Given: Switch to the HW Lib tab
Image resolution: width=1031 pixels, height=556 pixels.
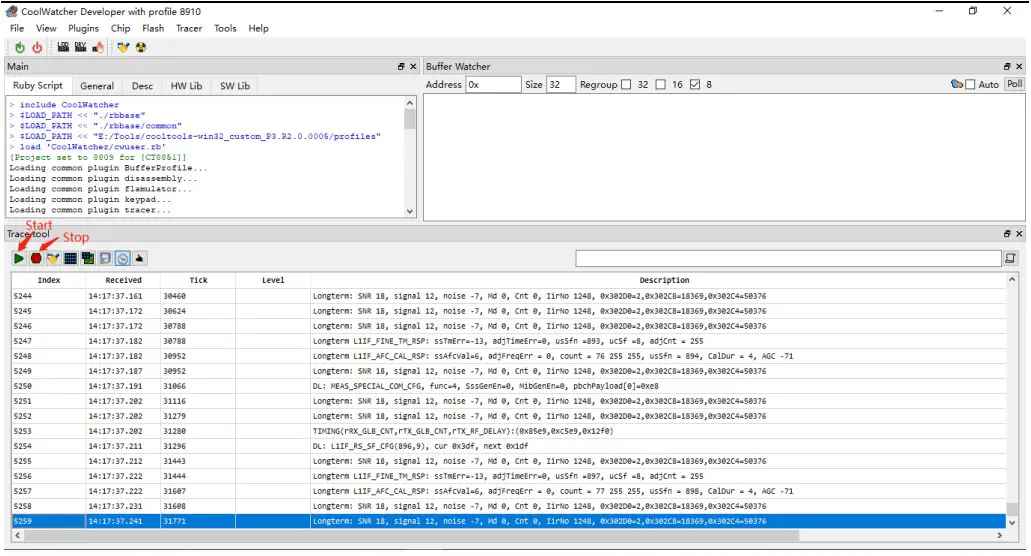Looking at the screenshot, I should click(186, 86).
